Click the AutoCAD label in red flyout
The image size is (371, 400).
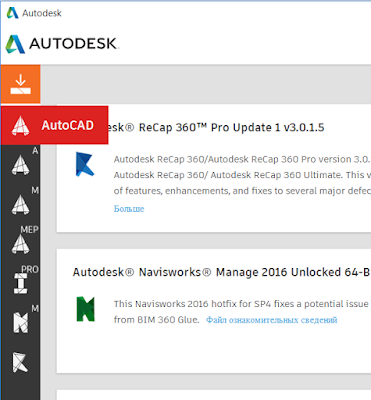(x=68, y=125)
